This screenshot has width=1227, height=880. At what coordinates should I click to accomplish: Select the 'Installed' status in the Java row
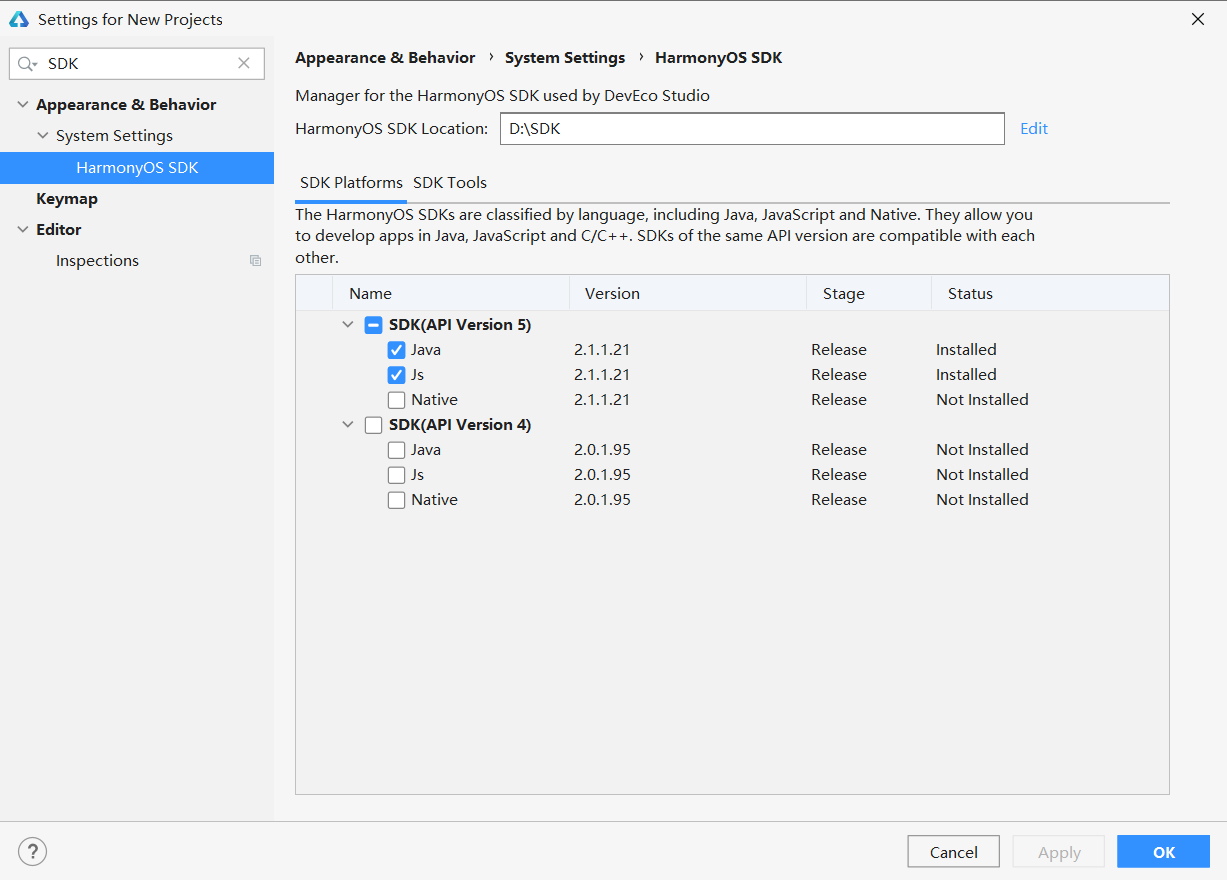tap(966, 350)
